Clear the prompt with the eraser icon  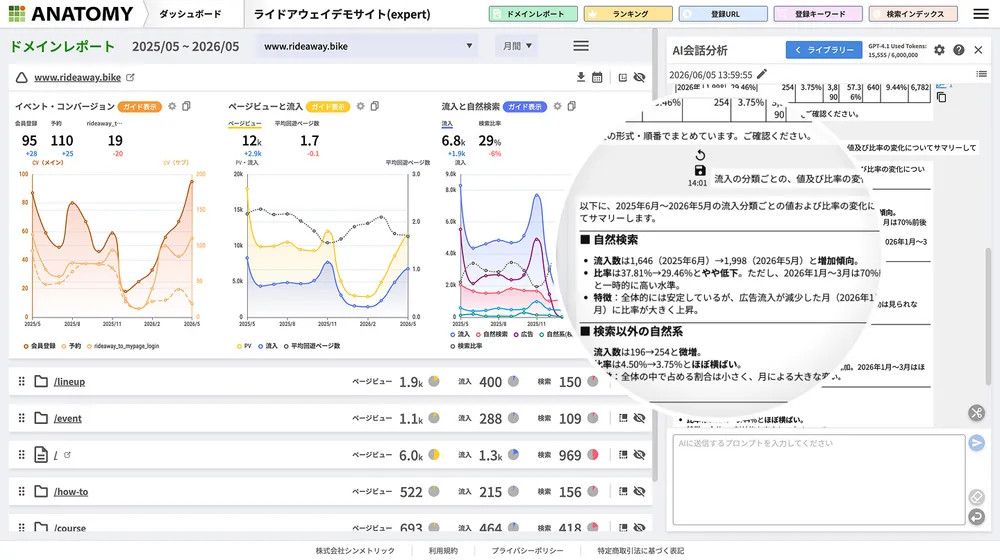click(976, 497)
